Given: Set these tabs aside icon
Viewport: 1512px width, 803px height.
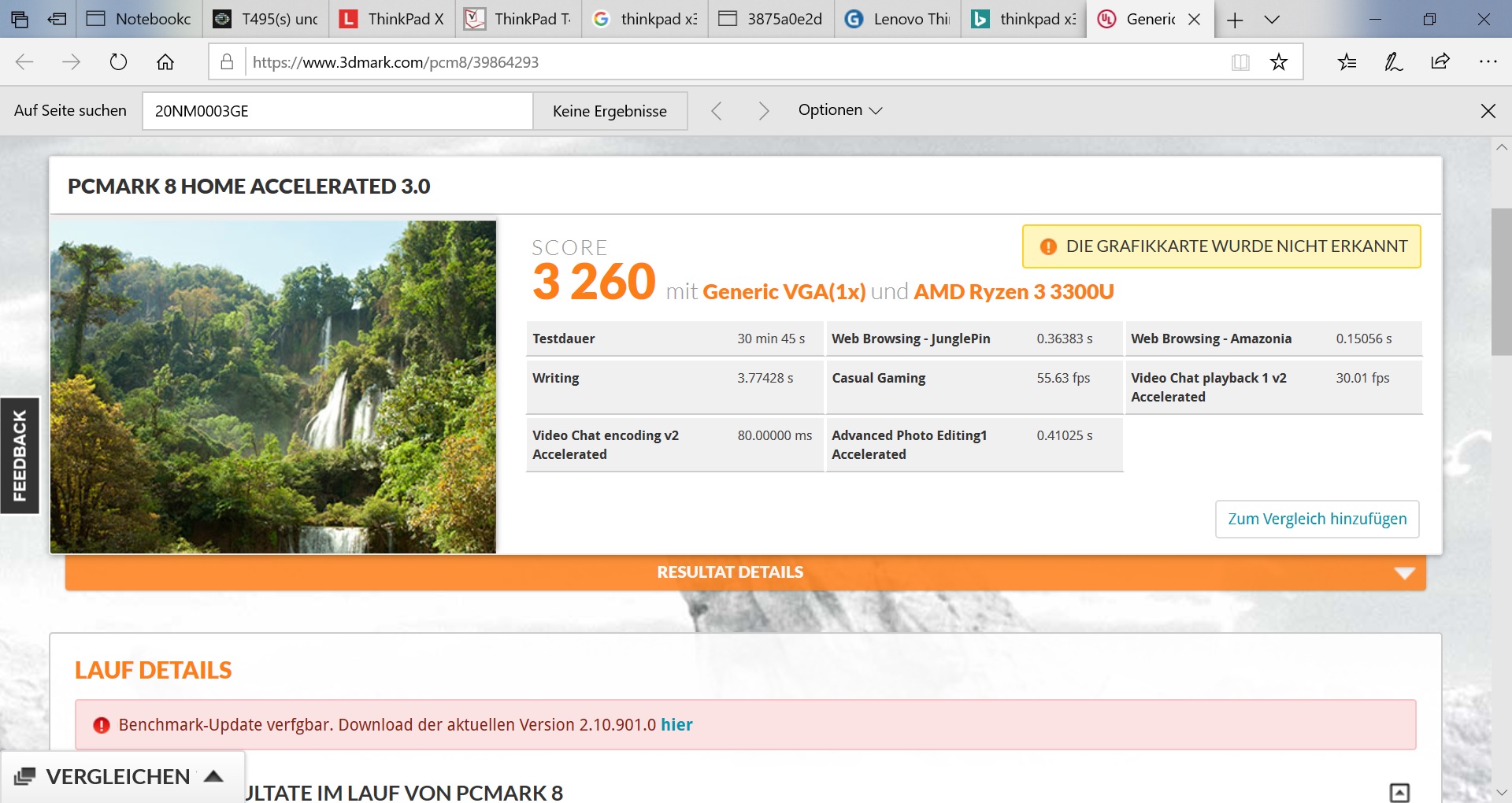Looking at the screenshot, I should (x=57, y=19).
